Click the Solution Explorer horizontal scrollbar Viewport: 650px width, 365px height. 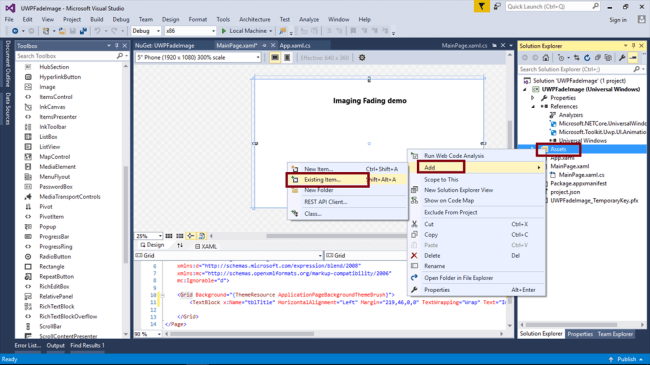pos(571,325)
